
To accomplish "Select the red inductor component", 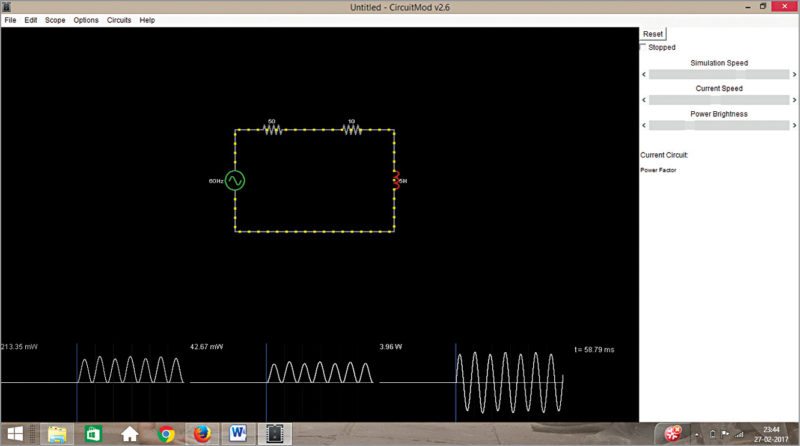I will point(395,180).
